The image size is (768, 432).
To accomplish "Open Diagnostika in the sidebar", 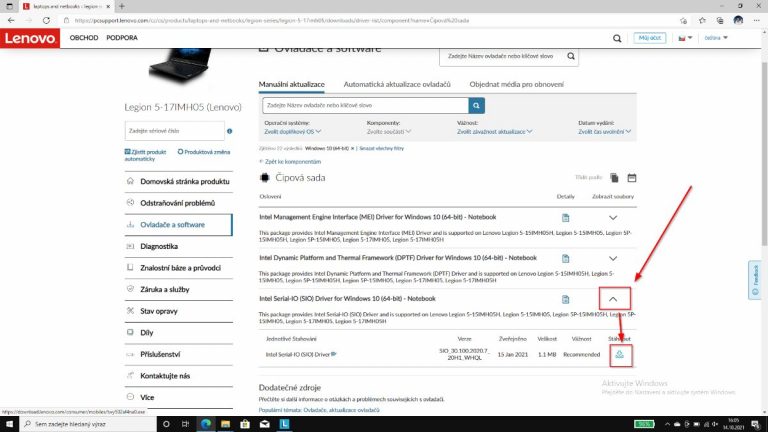I will point(159,245).
